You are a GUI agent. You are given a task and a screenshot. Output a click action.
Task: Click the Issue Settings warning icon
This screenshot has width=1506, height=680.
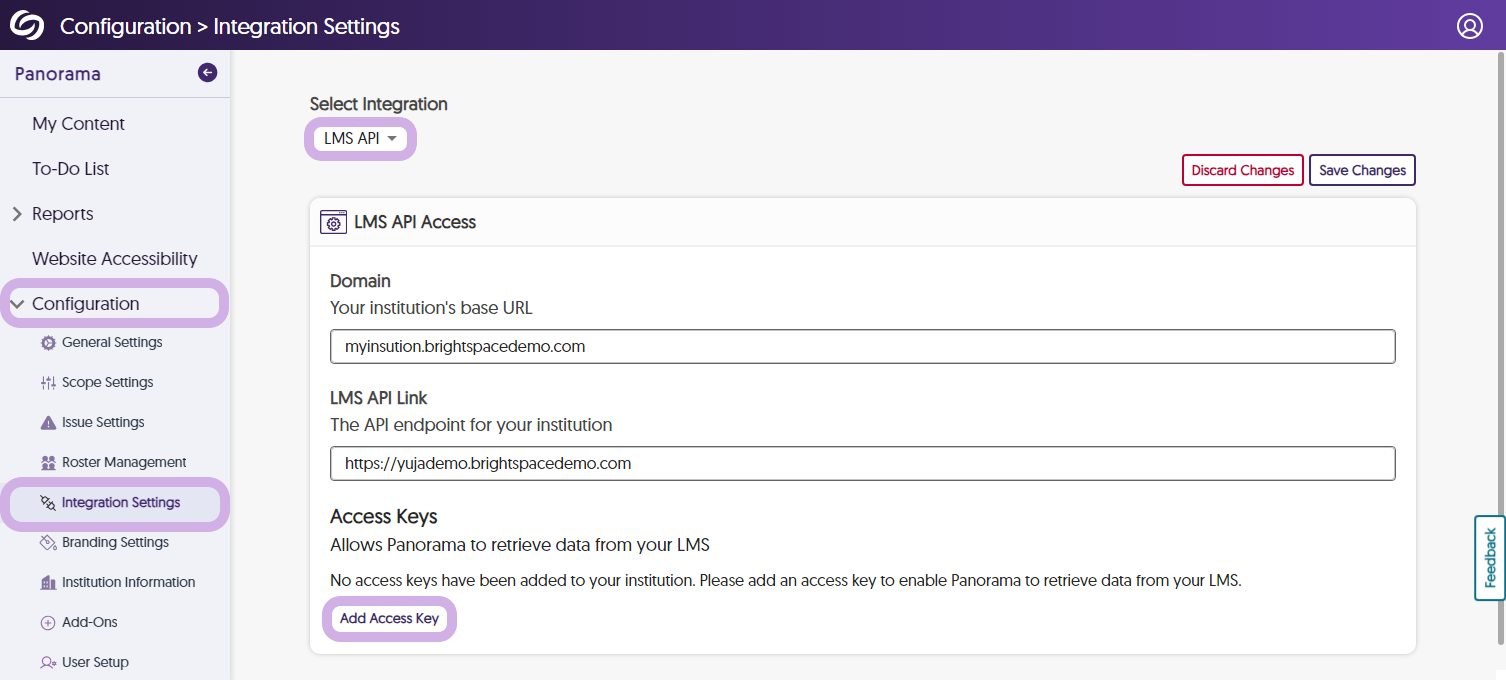point(48,423)
